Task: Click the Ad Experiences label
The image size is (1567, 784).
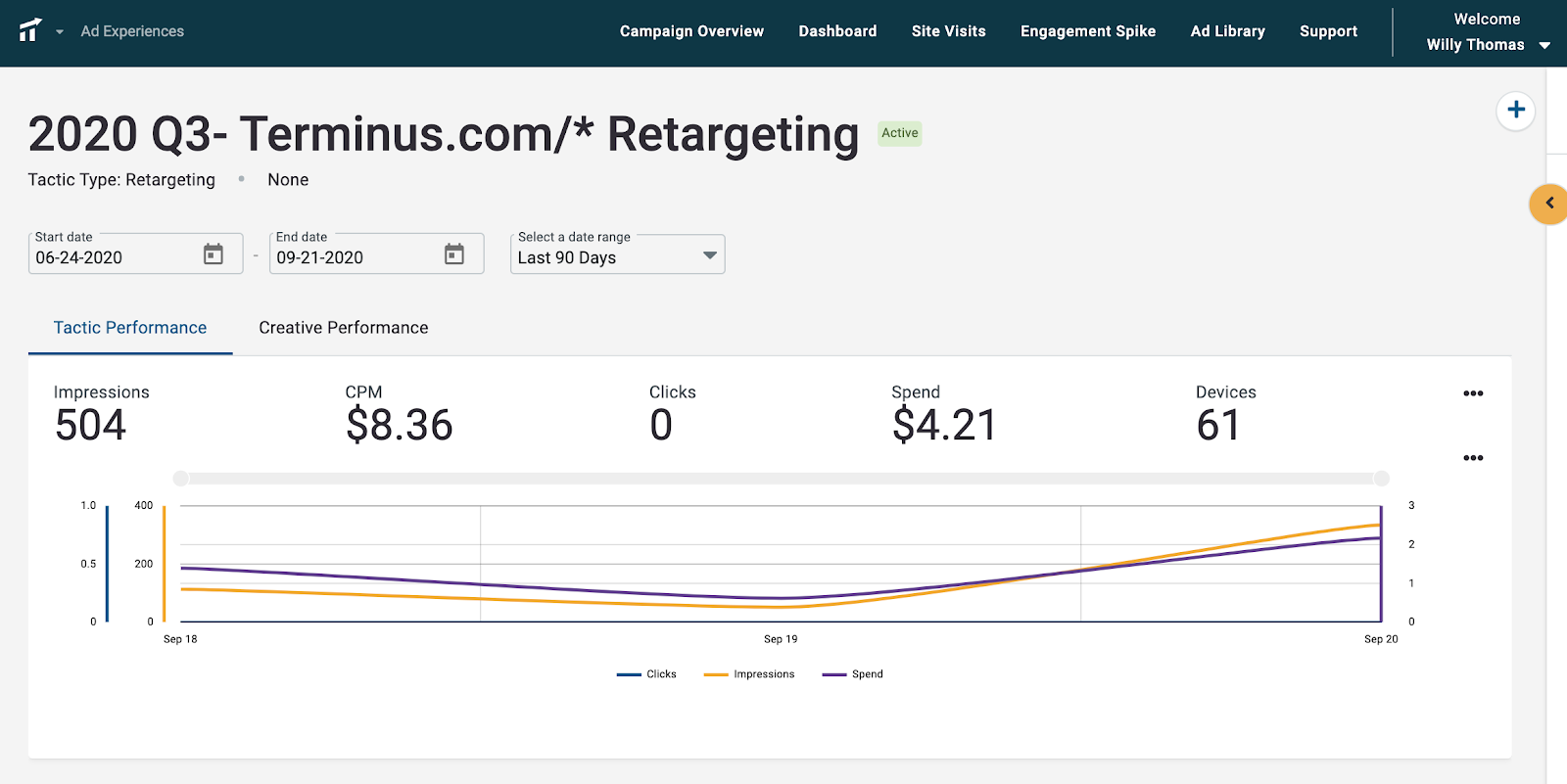Action: click(132, 31)
